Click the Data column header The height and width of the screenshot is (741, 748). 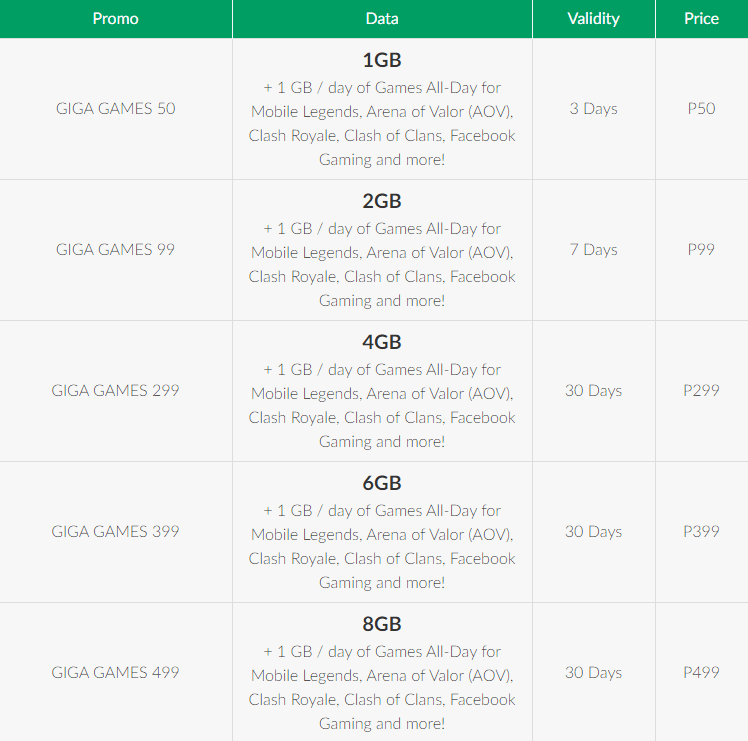click(382, 19)
